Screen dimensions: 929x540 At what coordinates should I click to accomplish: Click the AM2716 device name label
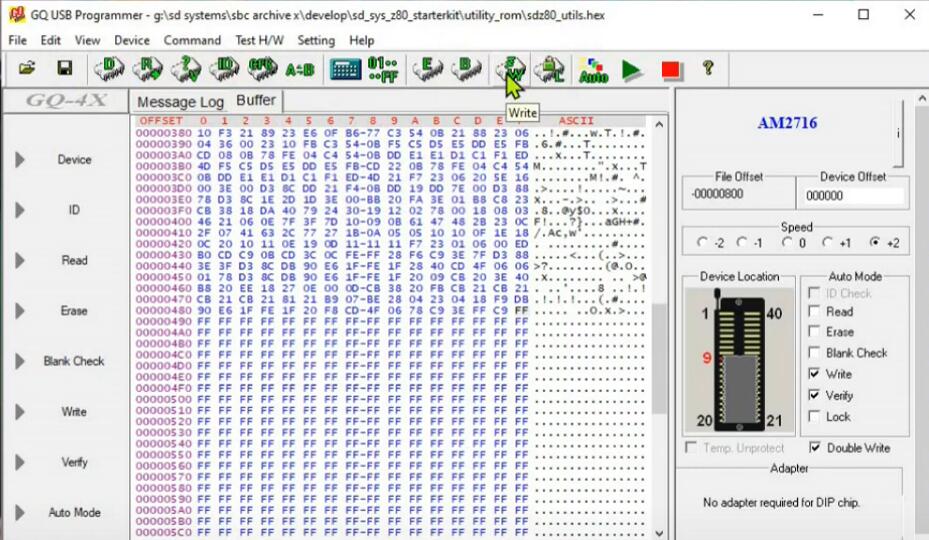787,123
